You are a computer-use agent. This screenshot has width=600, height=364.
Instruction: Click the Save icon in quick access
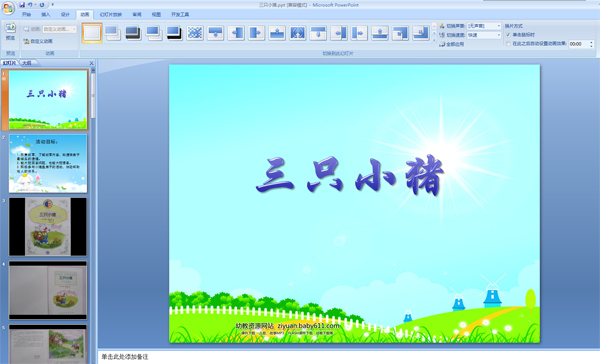pos(22,5)
